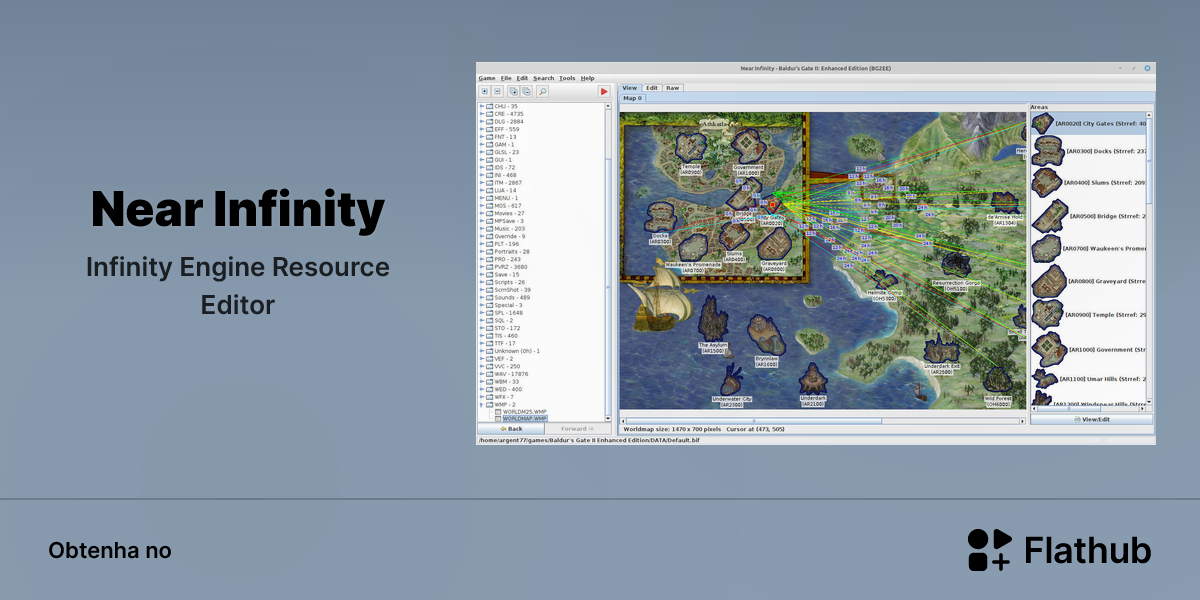1200x600 pixels.
Task: Select Slums entry in Areas list
Action: (x=1089, y=183)
